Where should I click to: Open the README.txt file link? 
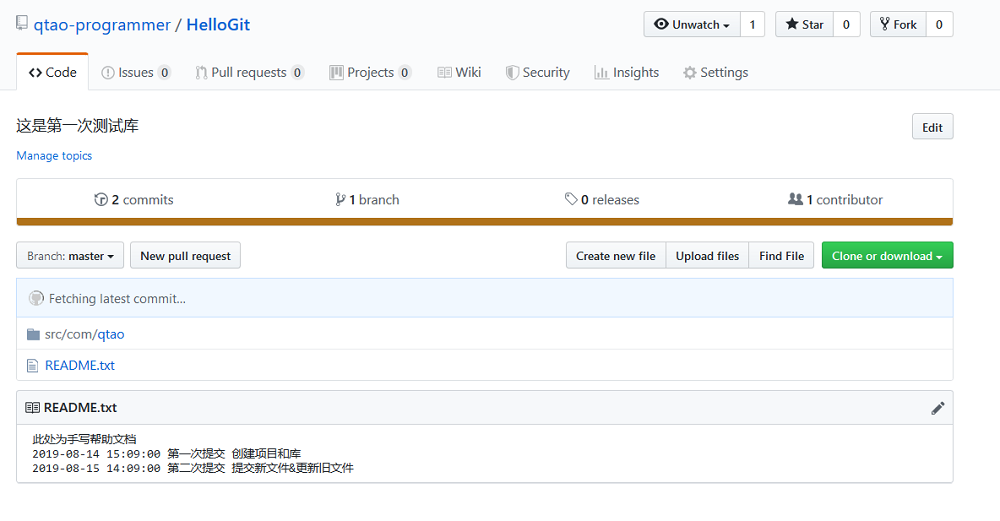coord(80,365)
